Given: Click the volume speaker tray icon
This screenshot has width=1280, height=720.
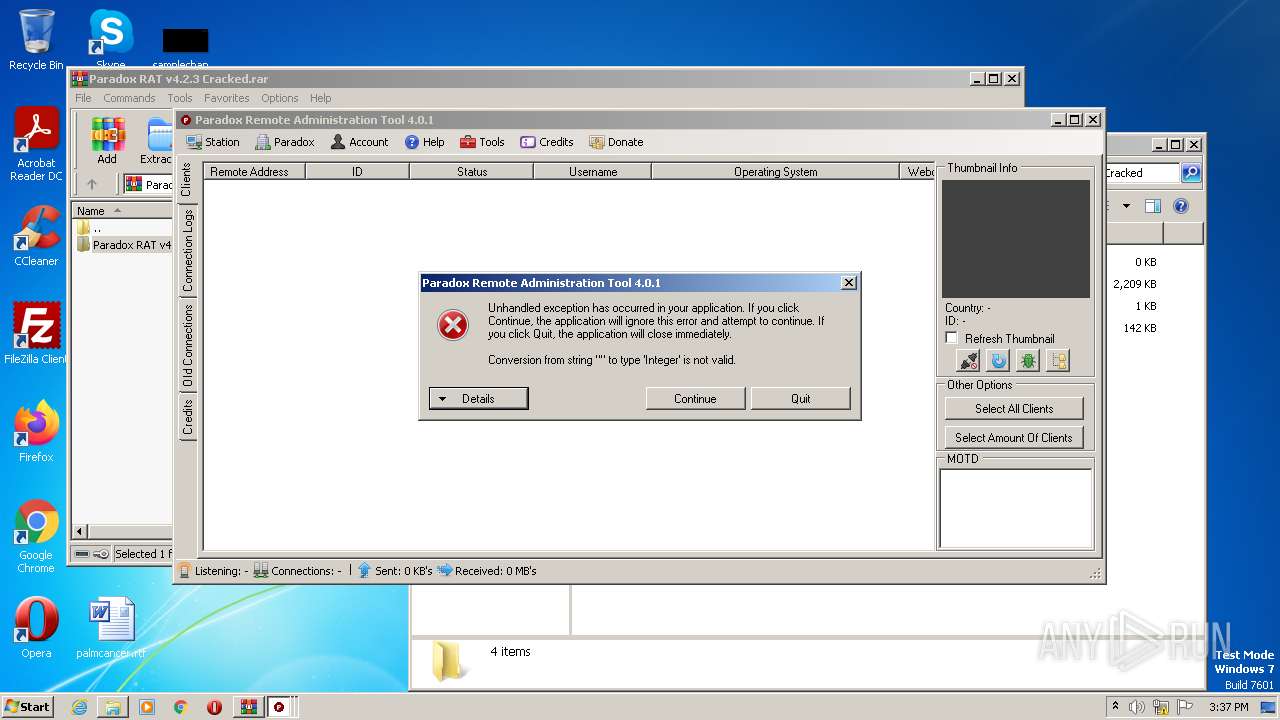Looking at the screenshot, I should pos(1137,707).
